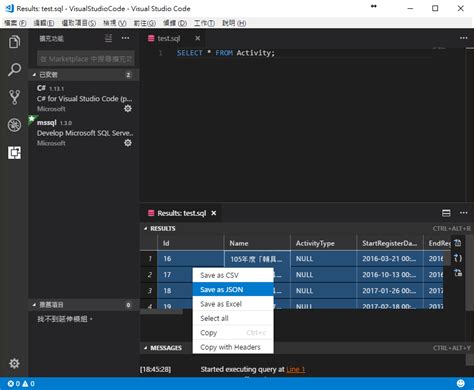Viewport: 474px width, 390px height.
Task: Click the Save as JSON braces icon beside grid
Action: coord(458,258)
